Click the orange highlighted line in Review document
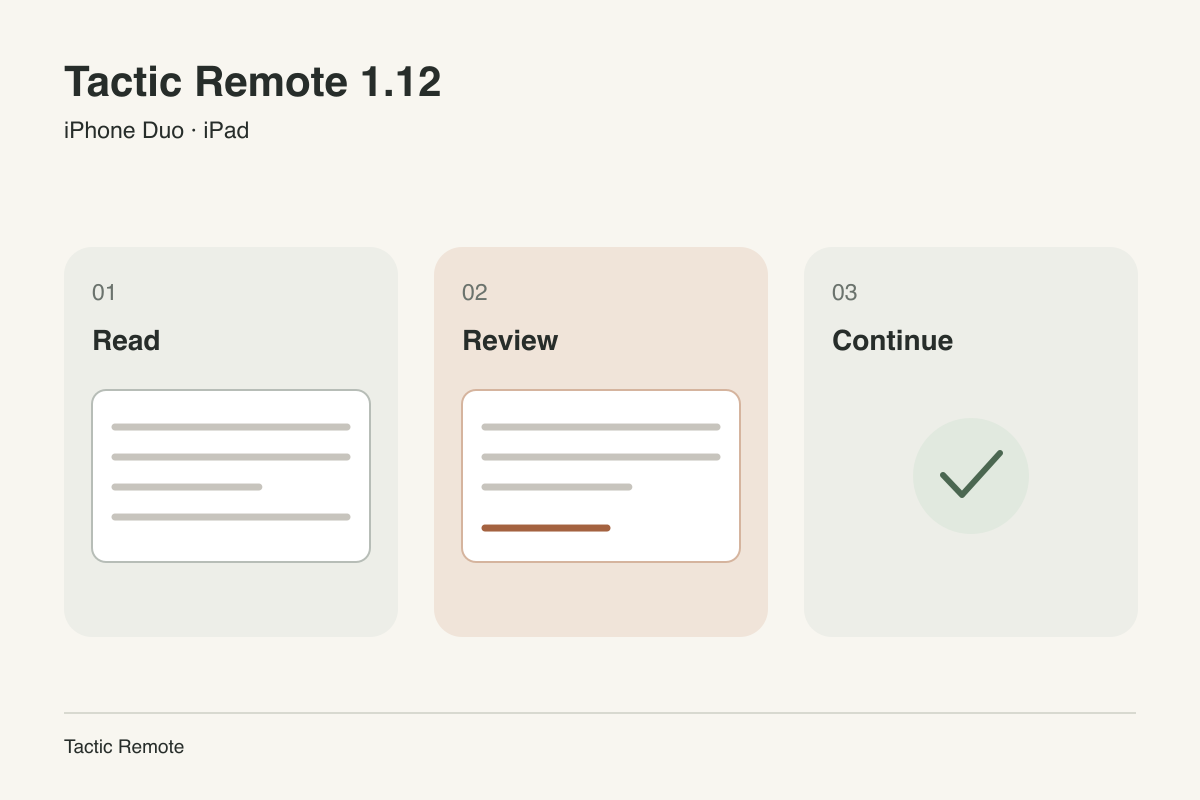The image size is (1200, 800). (546, 527)
